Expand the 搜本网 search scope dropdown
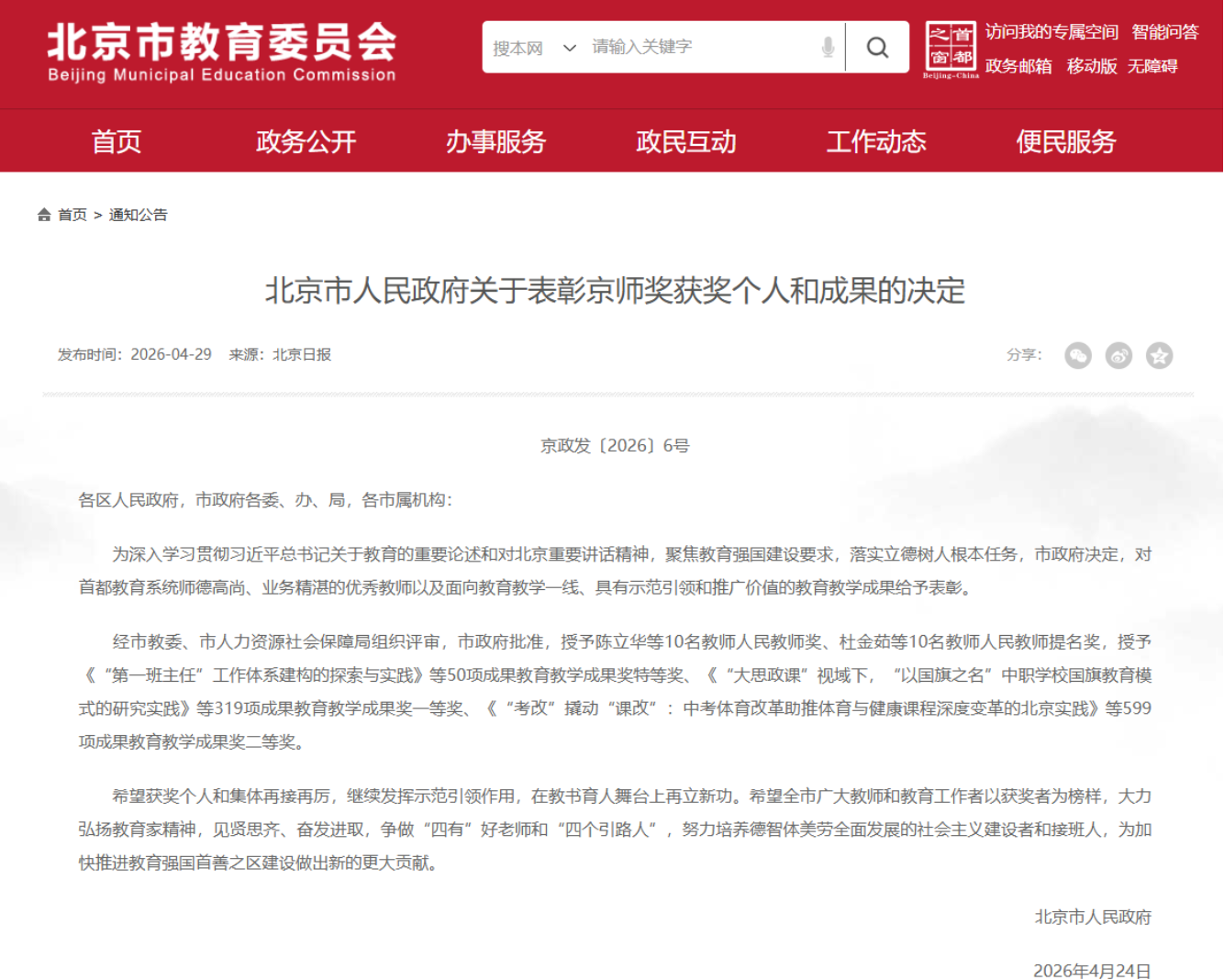The image size is (1224, 980). [x=534, y=48]
